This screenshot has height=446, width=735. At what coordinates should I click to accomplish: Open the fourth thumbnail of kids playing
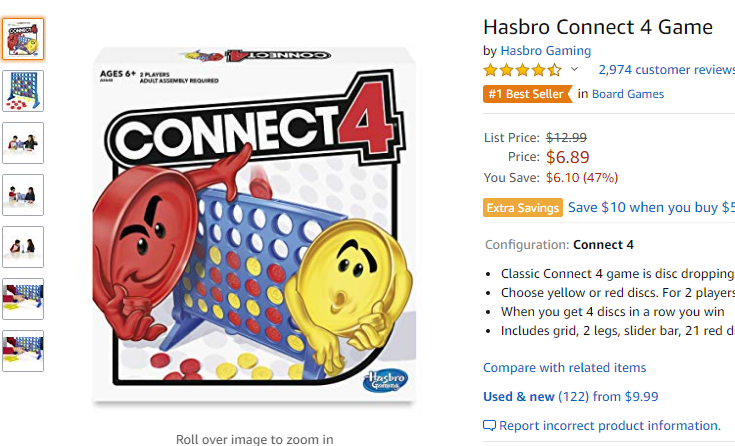coord(23,195)
